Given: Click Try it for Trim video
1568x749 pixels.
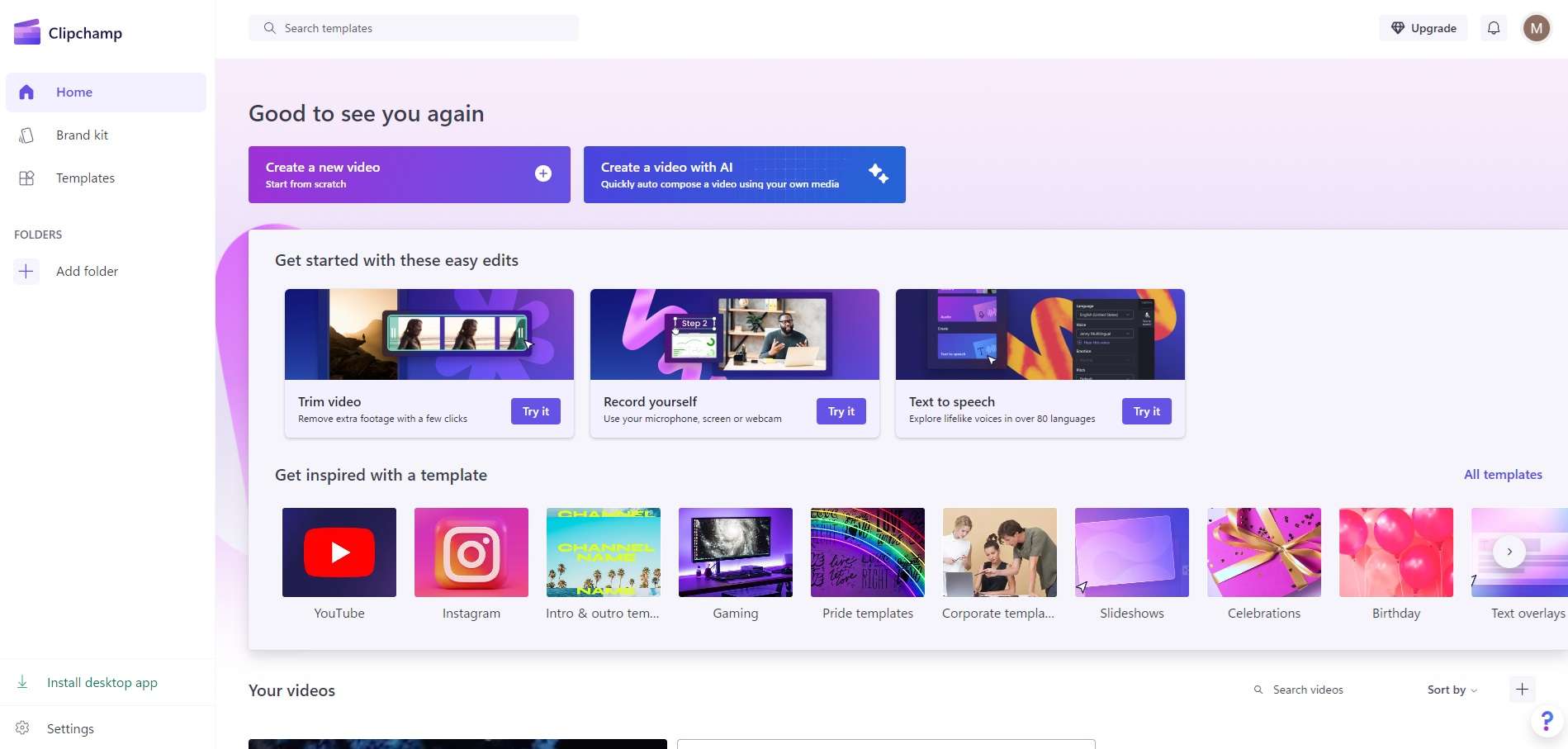Looking at the screenshot, I should [536, 411].
